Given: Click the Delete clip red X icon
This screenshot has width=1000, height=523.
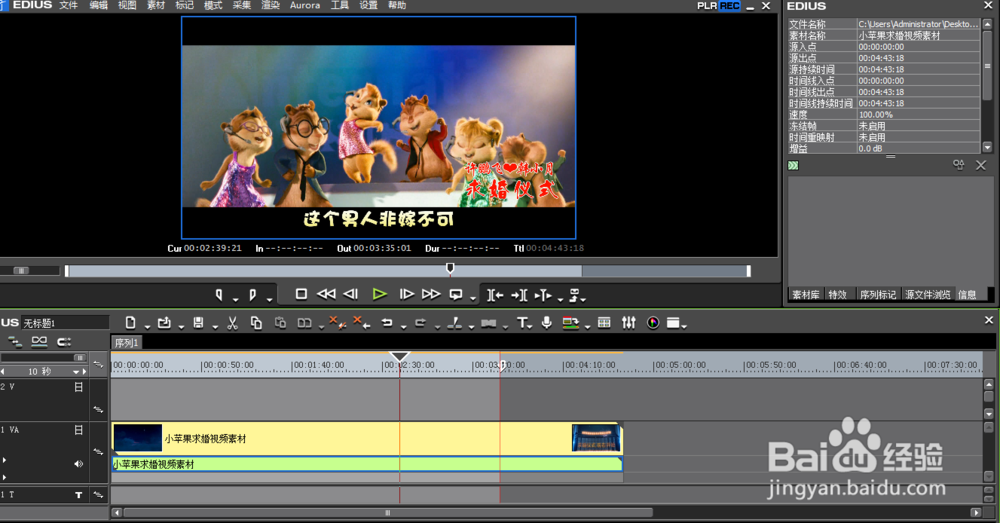Looking at the screenshot, I should point(337,323).
